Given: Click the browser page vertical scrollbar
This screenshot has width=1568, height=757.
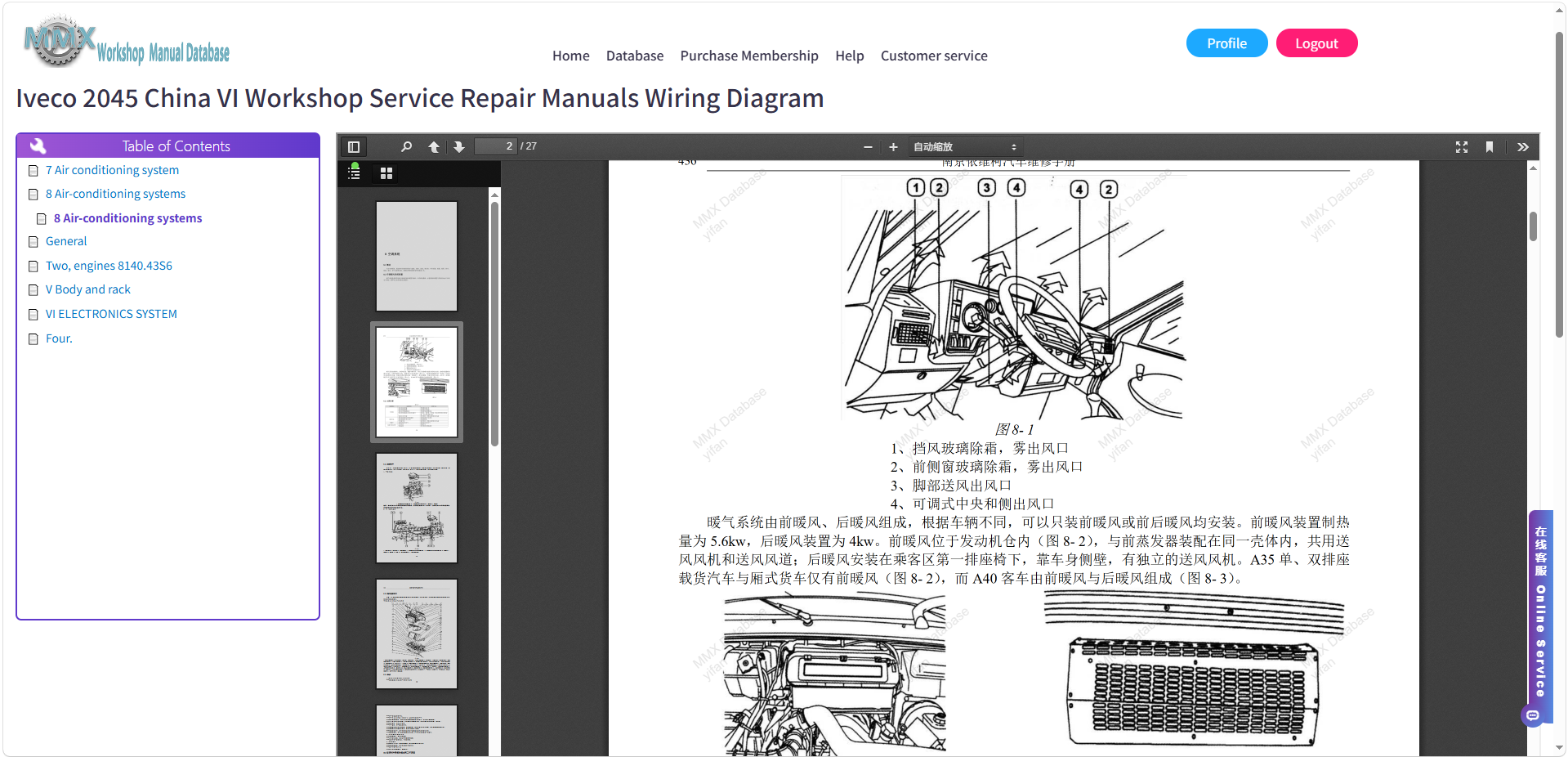Looking at the screenshot, I should click(x=1559, y=184).
